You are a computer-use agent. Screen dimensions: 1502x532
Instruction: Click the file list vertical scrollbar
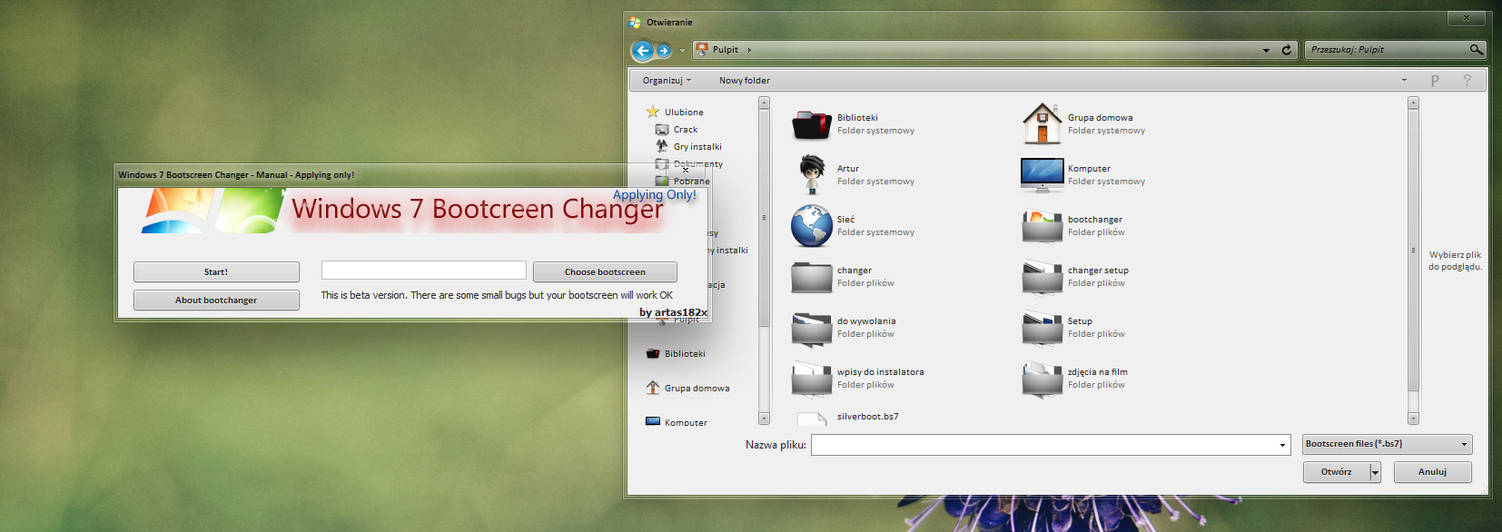pyautogui.click(x=1413, y=260)
